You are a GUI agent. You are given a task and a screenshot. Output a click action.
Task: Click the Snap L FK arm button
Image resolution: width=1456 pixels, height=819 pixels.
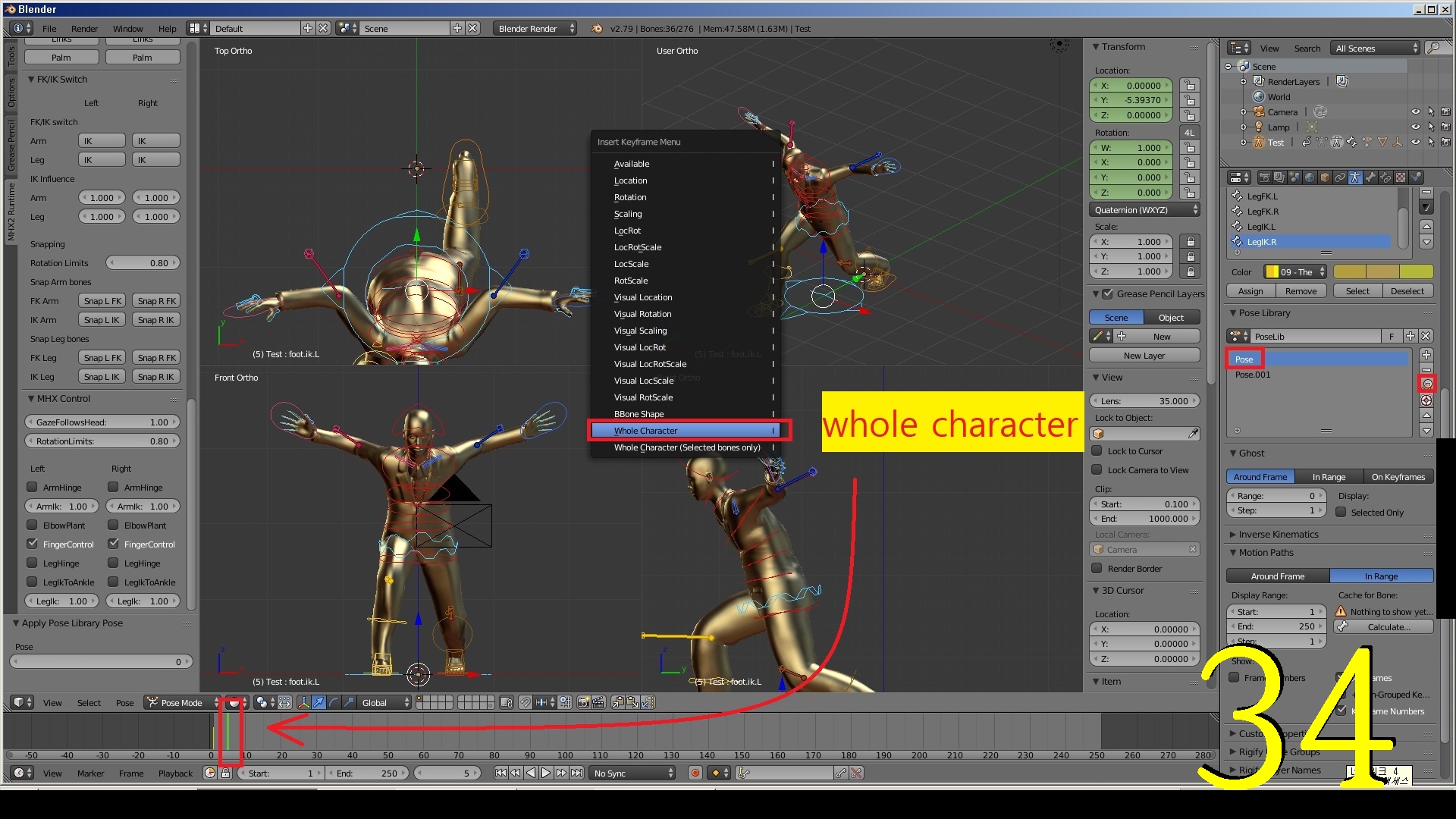tap(102, 301)
